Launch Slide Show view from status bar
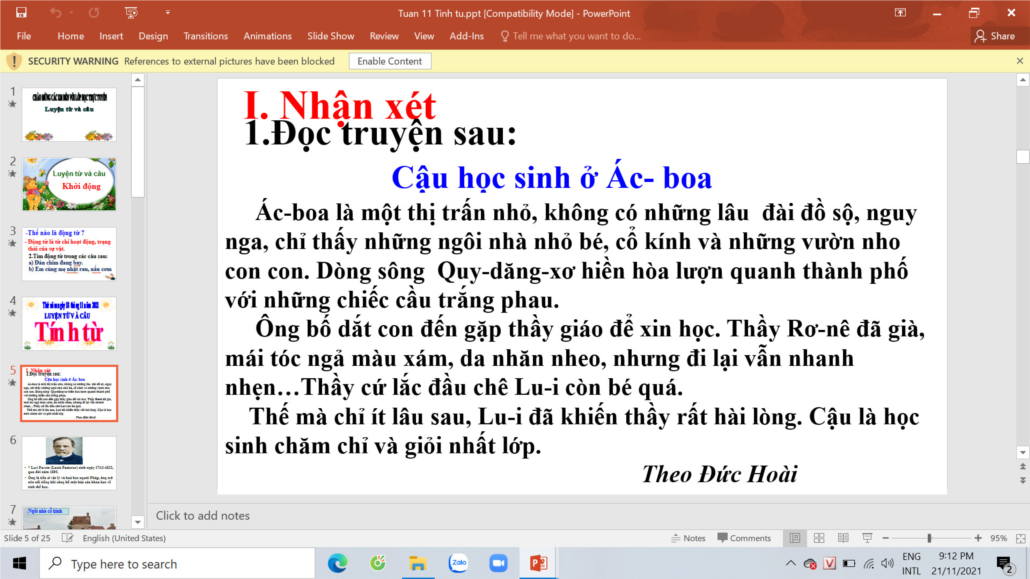1030x579 pixels. pos(867,538)
